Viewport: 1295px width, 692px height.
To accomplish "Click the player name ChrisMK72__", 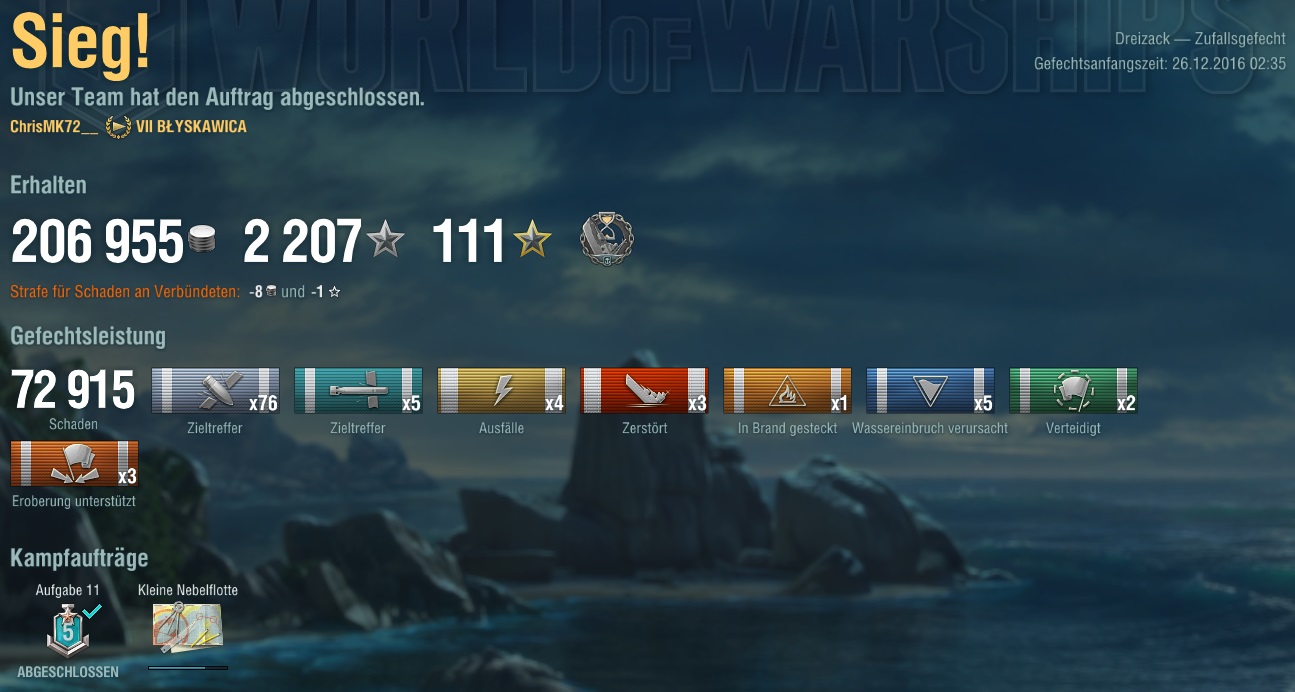I will coord(55,127).
